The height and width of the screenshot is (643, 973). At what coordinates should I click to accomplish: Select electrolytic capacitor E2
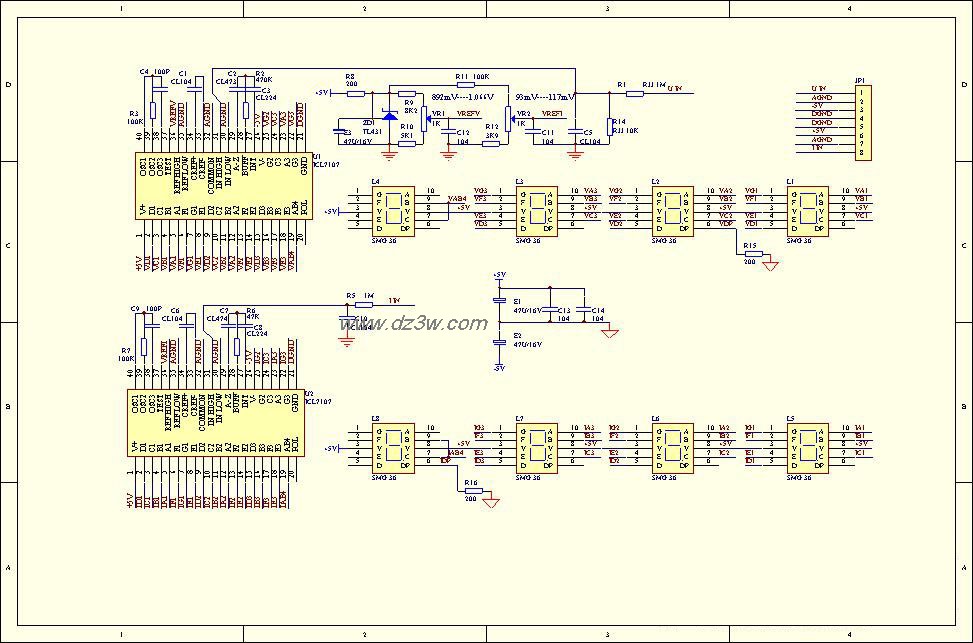(500, 342)
